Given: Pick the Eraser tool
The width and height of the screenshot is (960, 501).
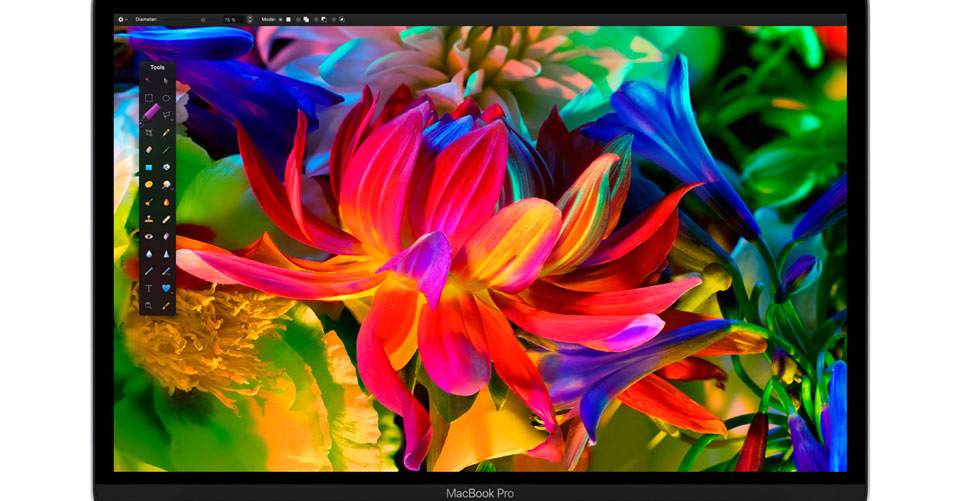Looking at the screenshot, I should click(149, 150).
